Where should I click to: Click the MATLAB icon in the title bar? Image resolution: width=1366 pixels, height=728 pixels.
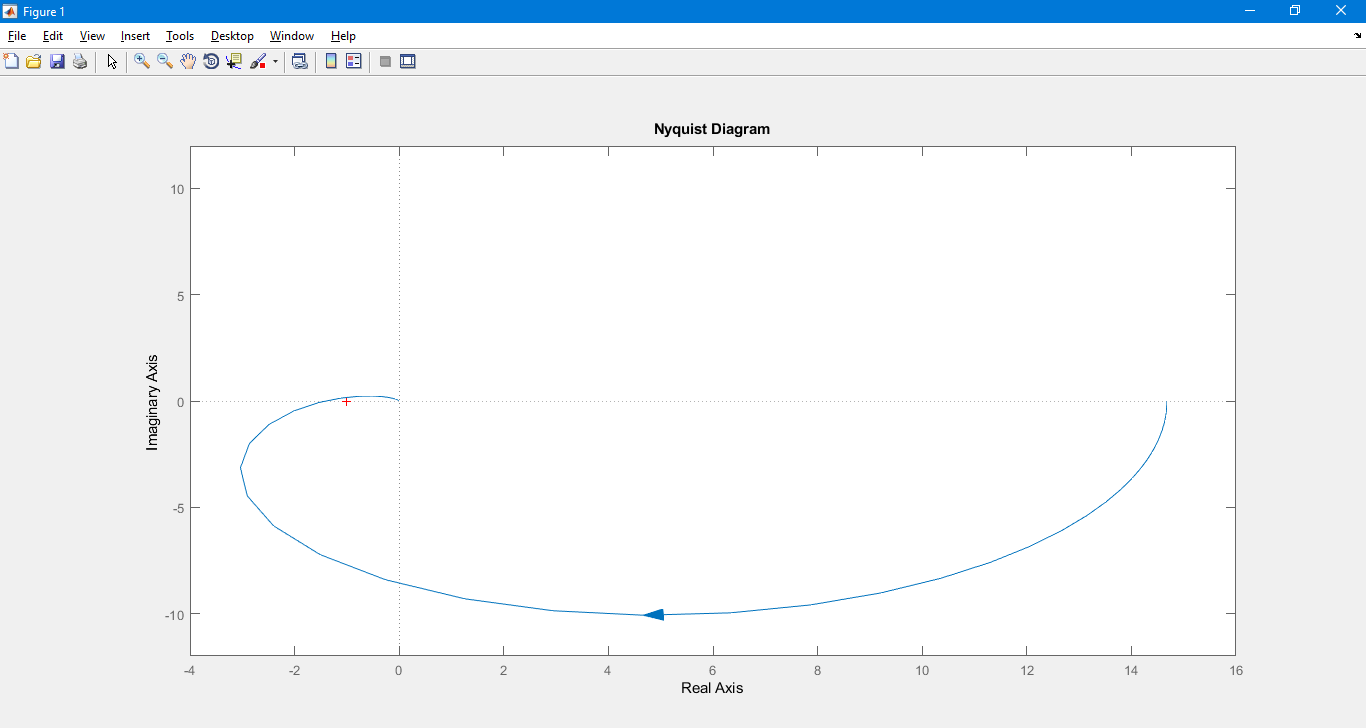click(10, 11)
